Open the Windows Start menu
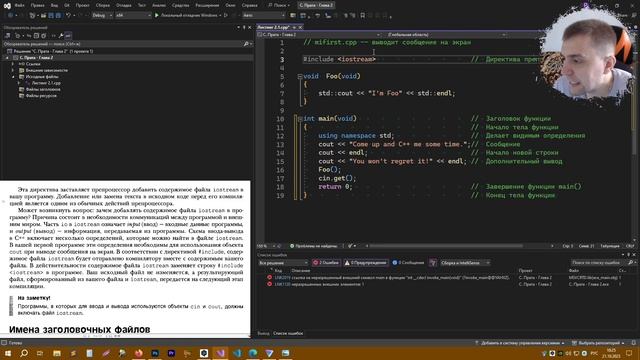Screen dimensions: 640x360 click(x=7, y=353)
